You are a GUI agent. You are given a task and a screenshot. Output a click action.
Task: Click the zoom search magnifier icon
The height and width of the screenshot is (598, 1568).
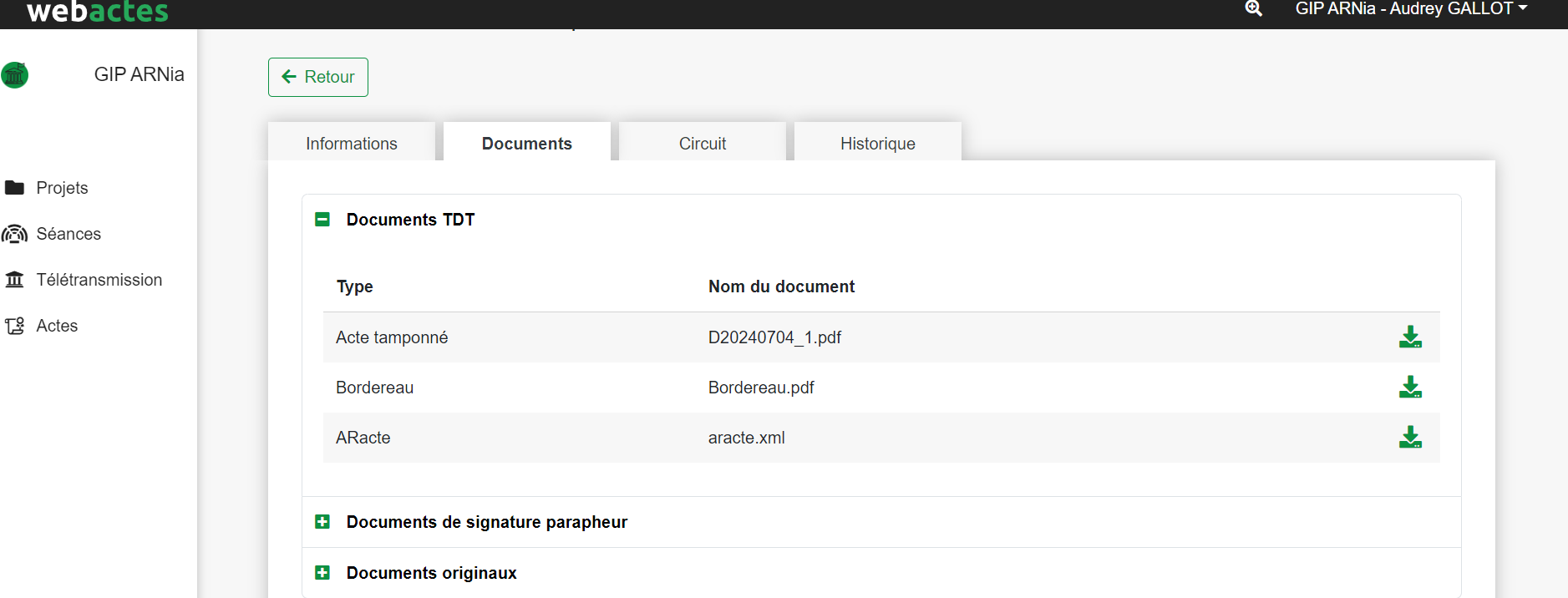pos(1253,9)
